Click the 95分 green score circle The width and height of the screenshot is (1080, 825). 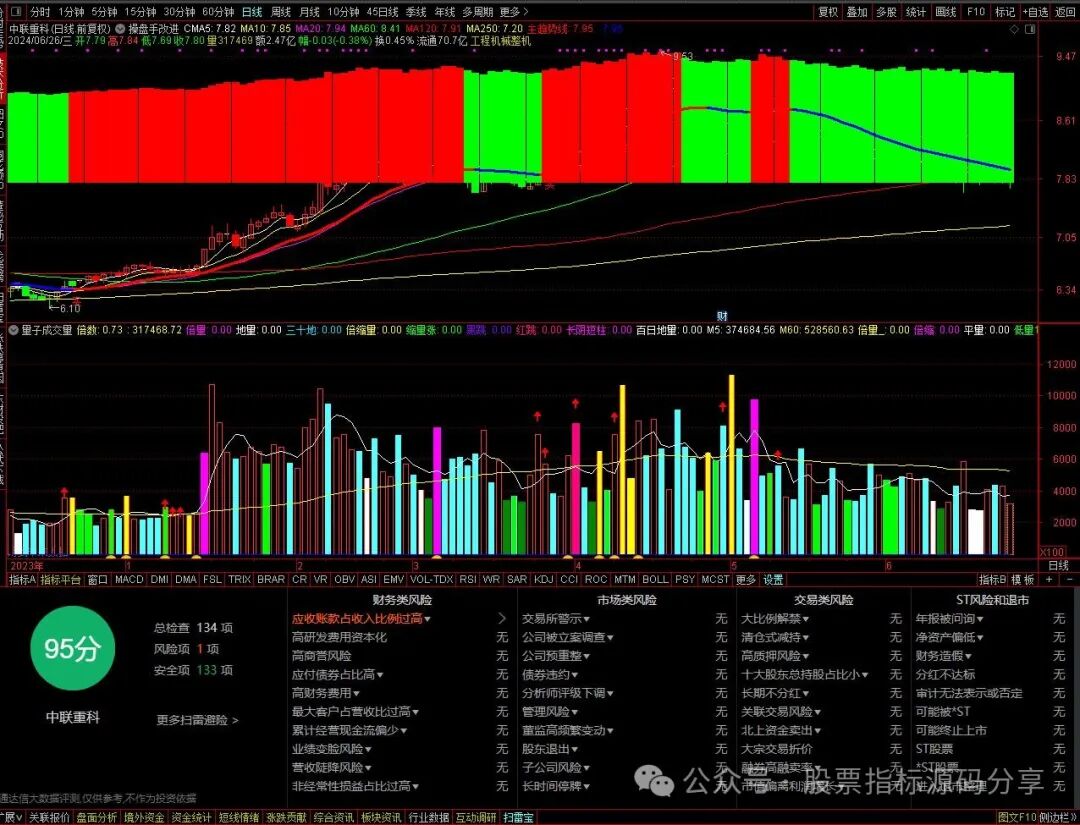(72, 649)
